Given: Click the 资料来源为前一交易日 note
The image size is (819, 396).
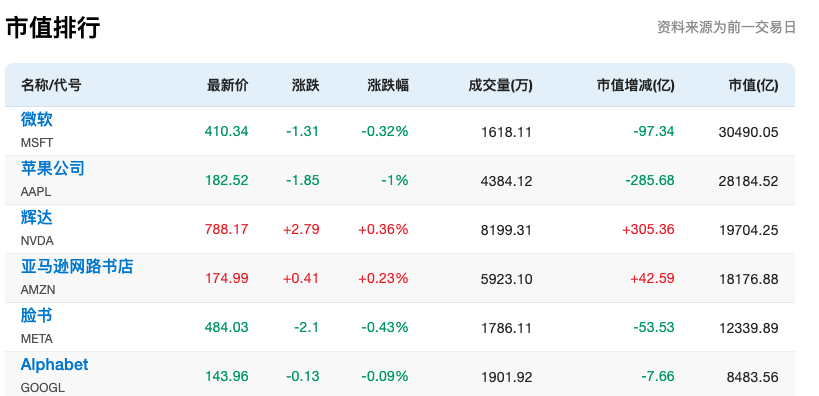Looking at the screenshot, I should click(x=726, y=27).
